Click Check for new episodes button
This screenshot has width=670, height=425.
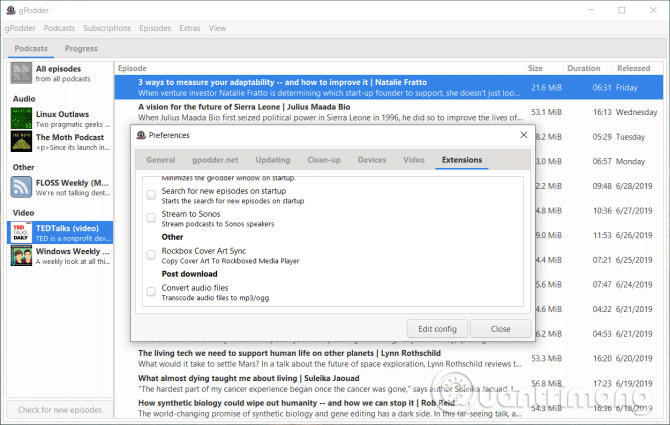click(x=60, y=410)
